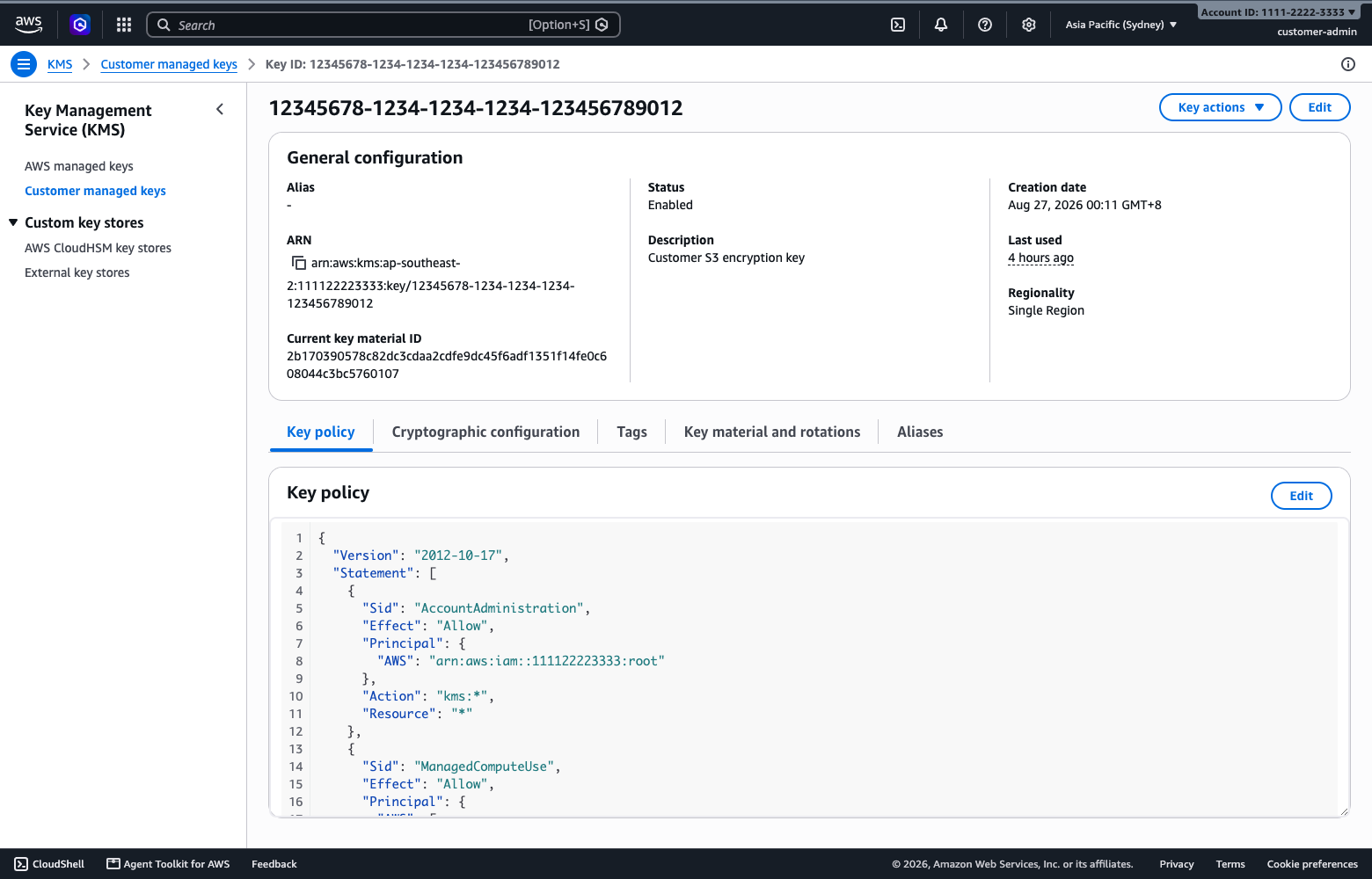Open the info panel icon
Viewport: 1372px width, 879px height.
(1348, 64)
